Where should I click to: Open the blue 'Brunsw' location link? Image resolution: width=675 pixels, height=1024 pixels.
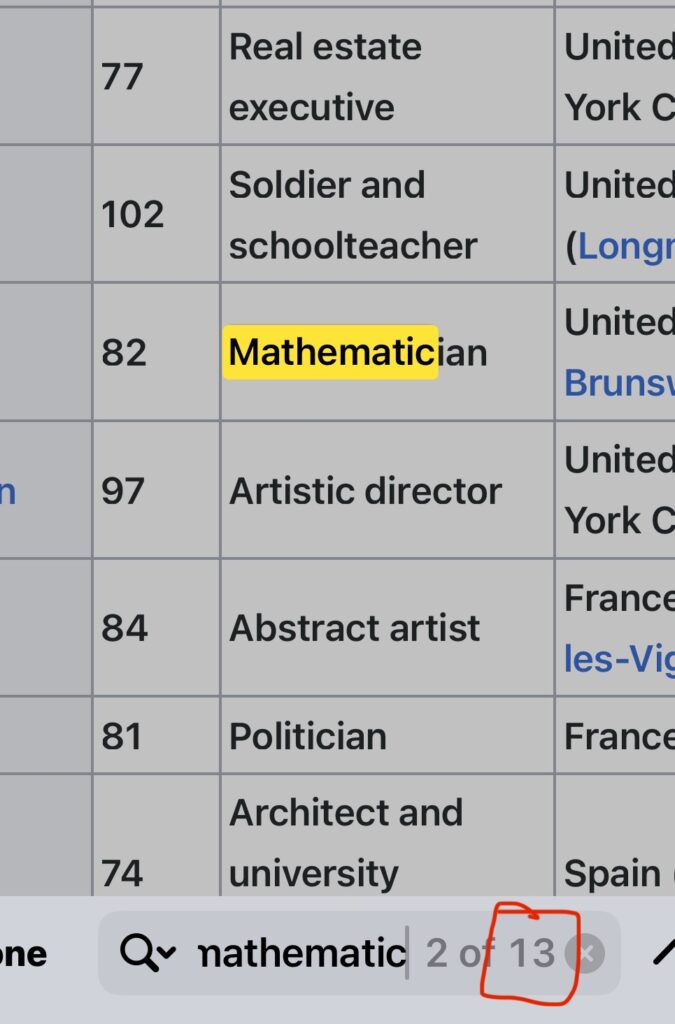(x=620, y=383)
